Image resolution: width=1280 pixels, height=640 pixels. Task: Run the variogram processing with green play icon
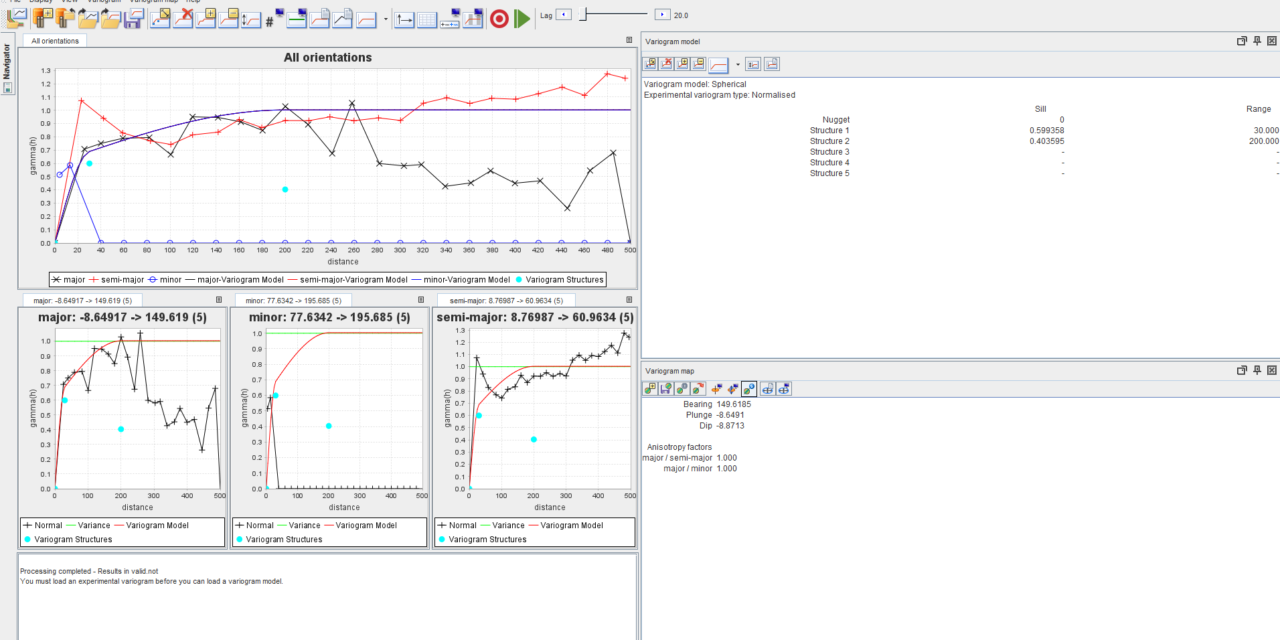[521, 18]
